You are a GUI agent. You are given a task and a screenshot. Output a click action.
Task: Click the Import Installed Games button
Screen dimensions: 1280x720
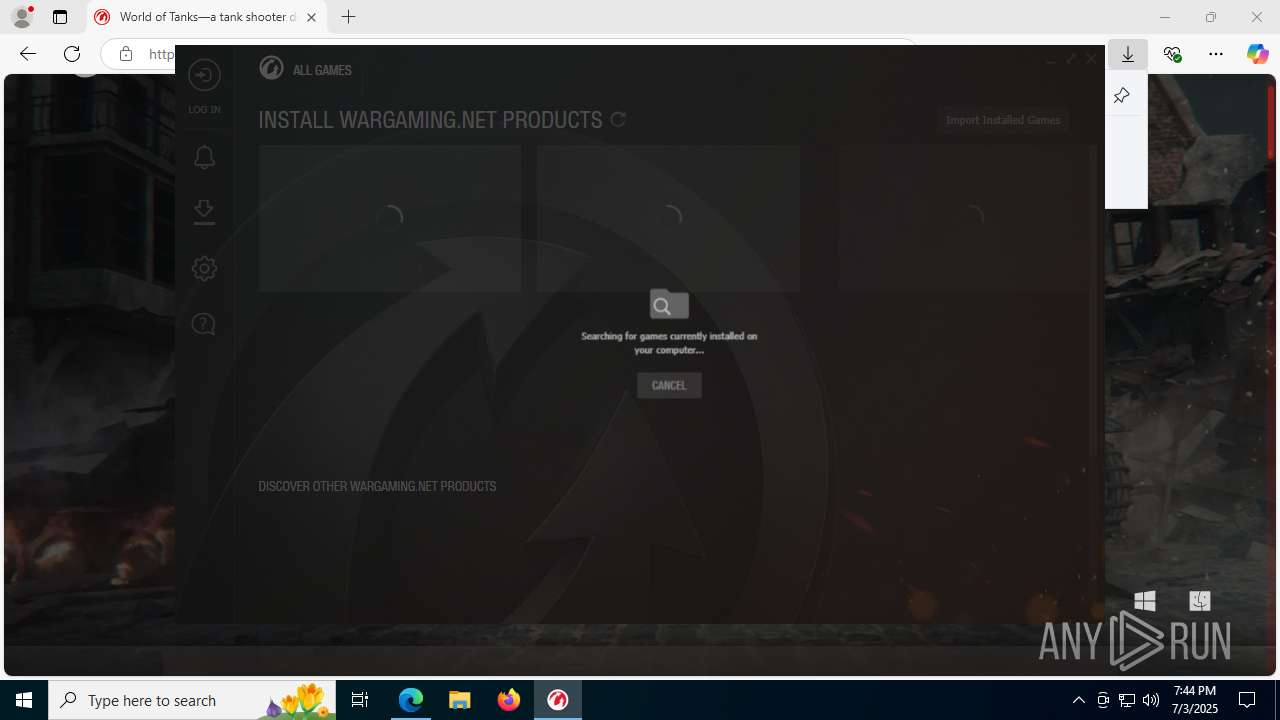tap(1003, 120)
